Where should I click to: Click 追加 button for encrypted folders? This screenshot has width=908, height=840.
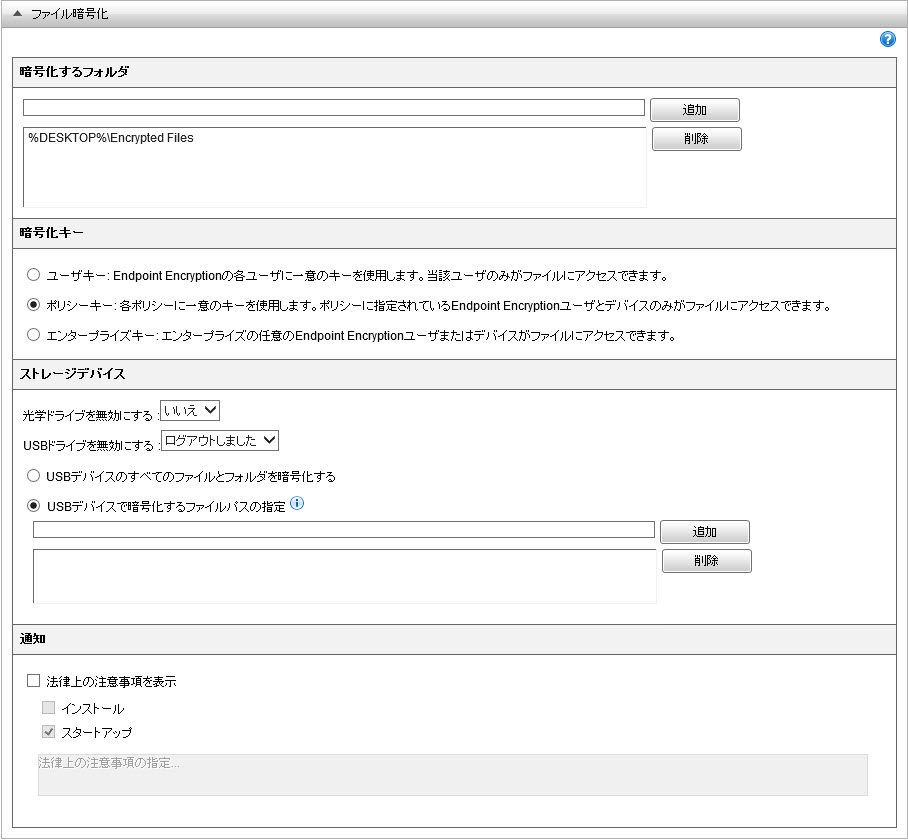pyautogui.click(x=694, y=110)
